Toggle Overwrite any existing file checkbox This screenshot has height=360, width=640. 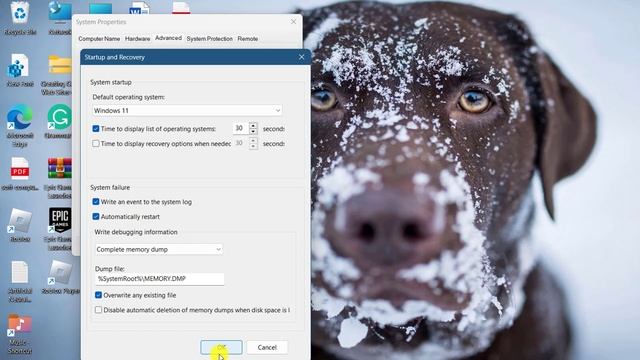tap(98, 295)
